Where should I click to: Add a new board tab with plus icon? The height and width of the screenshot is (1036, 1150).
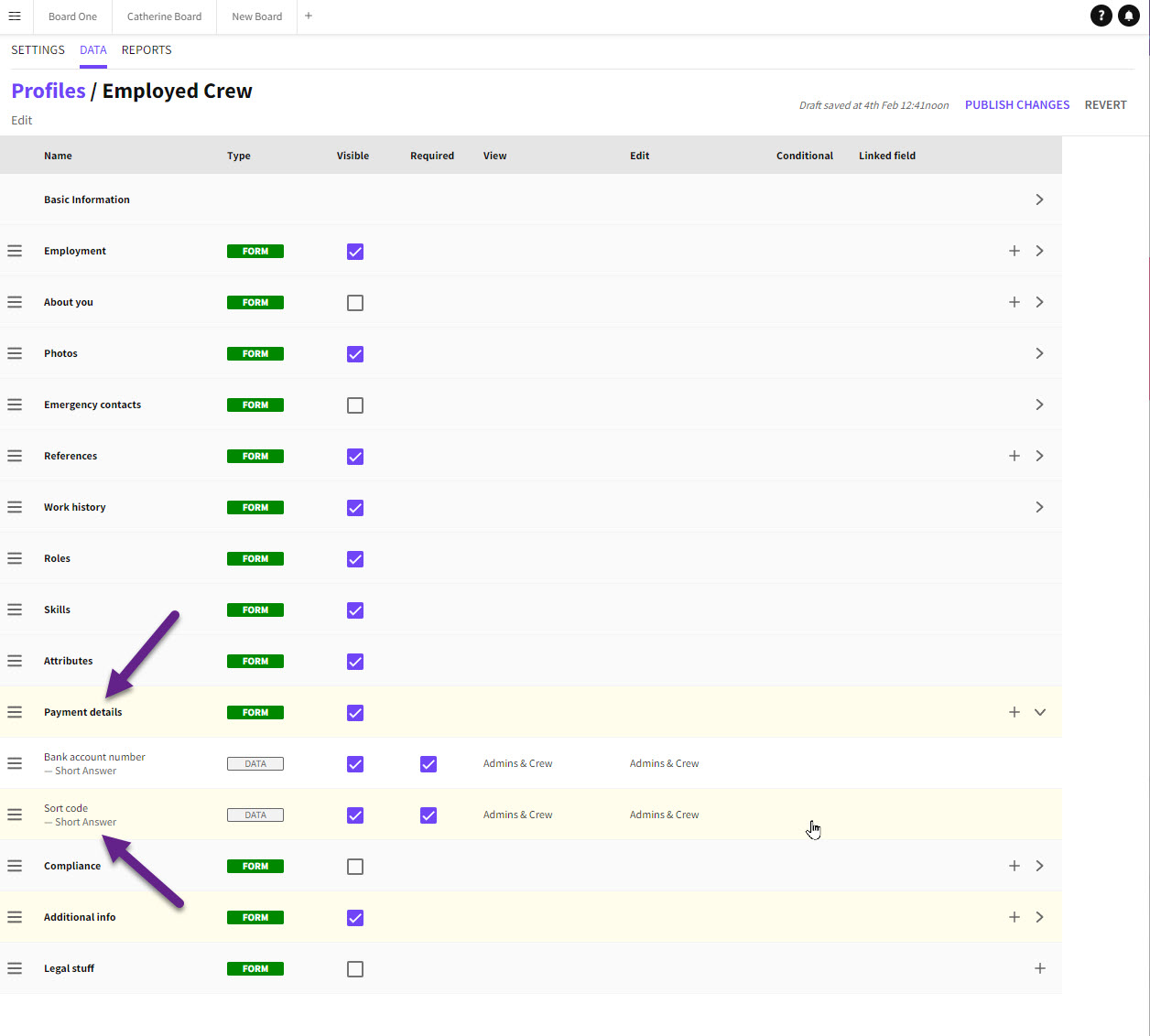click(x=309, y=16)
